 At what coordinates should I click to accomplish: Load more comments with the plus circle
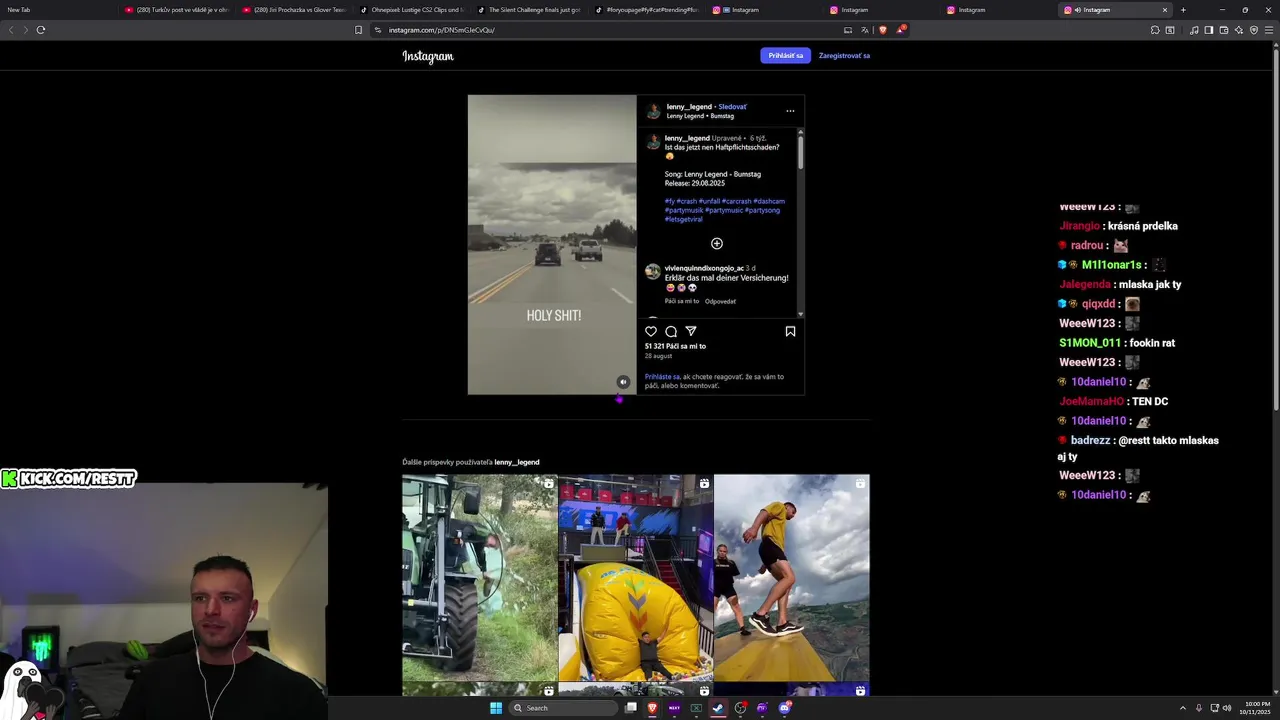(x=717, y=243)
